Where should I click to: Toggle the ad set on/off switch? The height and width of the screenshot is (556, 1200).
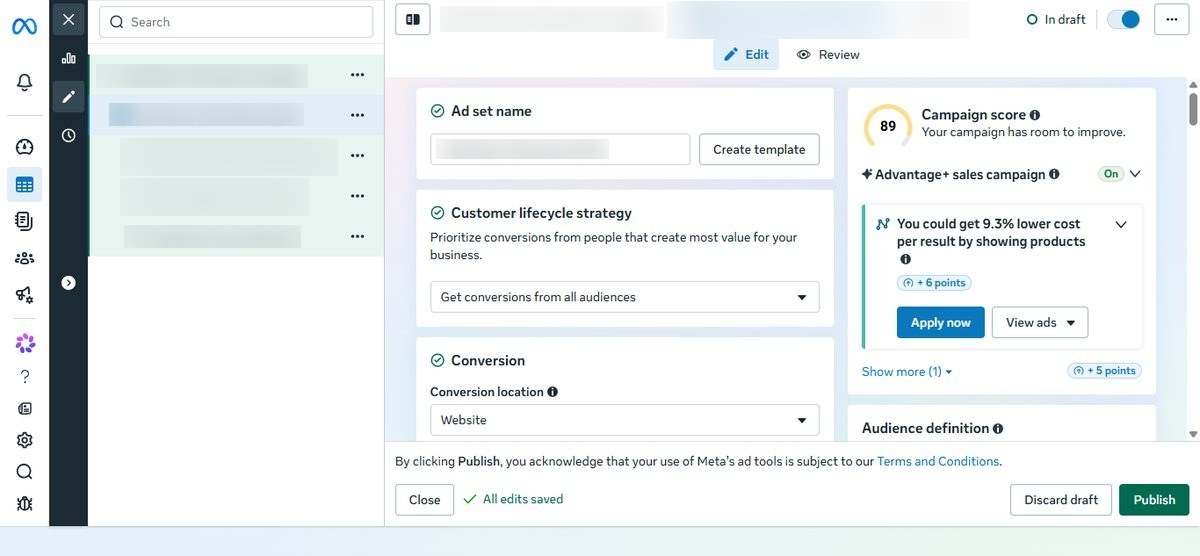tap(1123, 19)
